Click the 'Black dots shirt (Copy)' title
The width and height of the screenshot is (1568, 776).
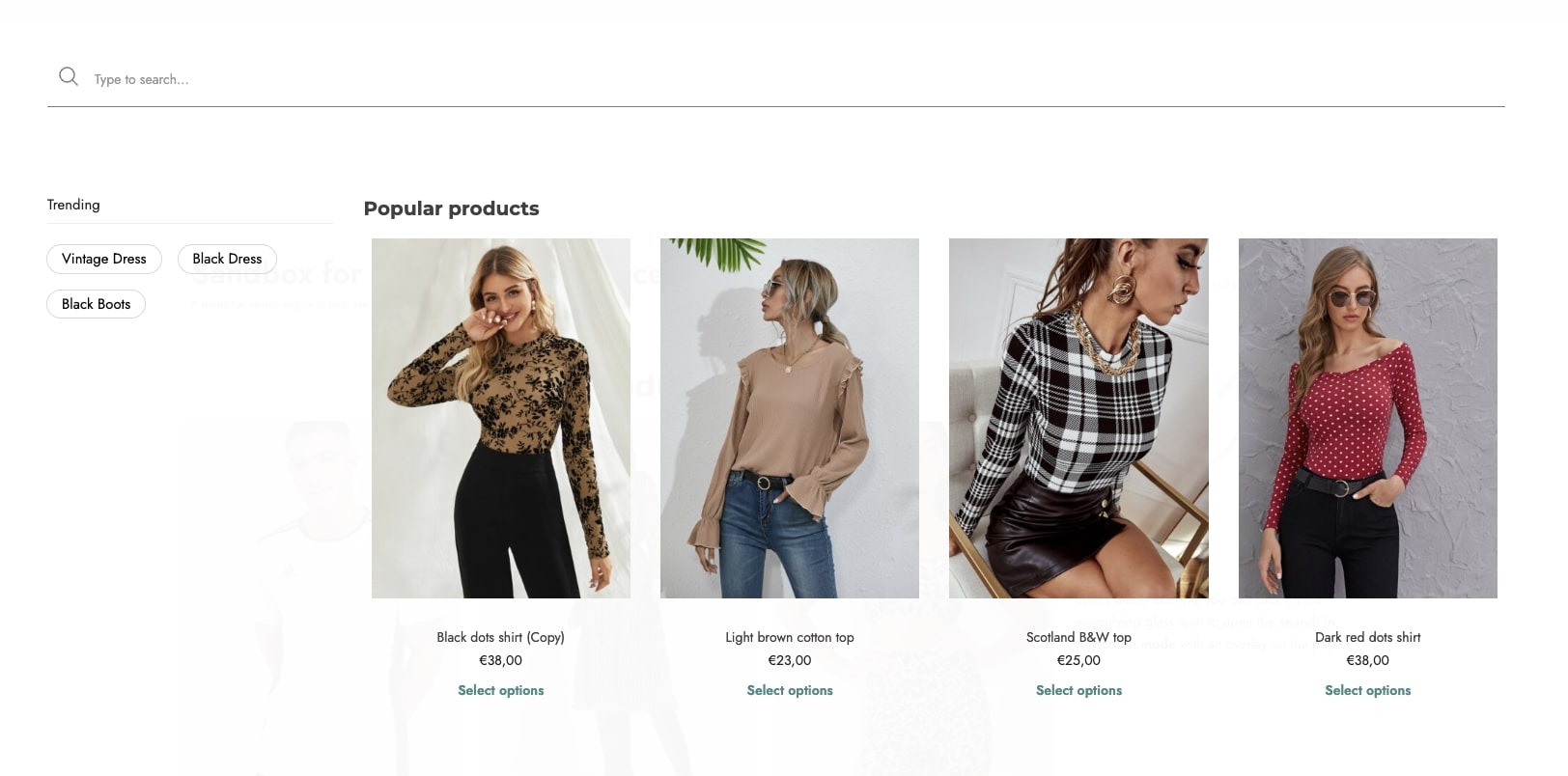500,637
